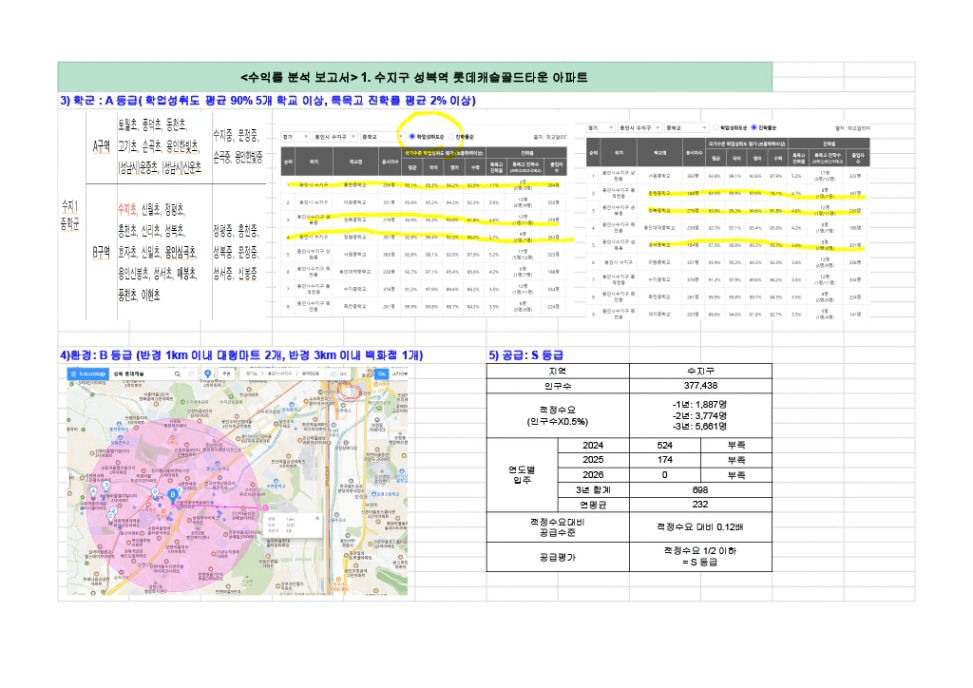The width and height of the screenshot is (973, 688).
Task: Click the 적정수요 대비 0.12배 cell
Action: coord(701,527)
